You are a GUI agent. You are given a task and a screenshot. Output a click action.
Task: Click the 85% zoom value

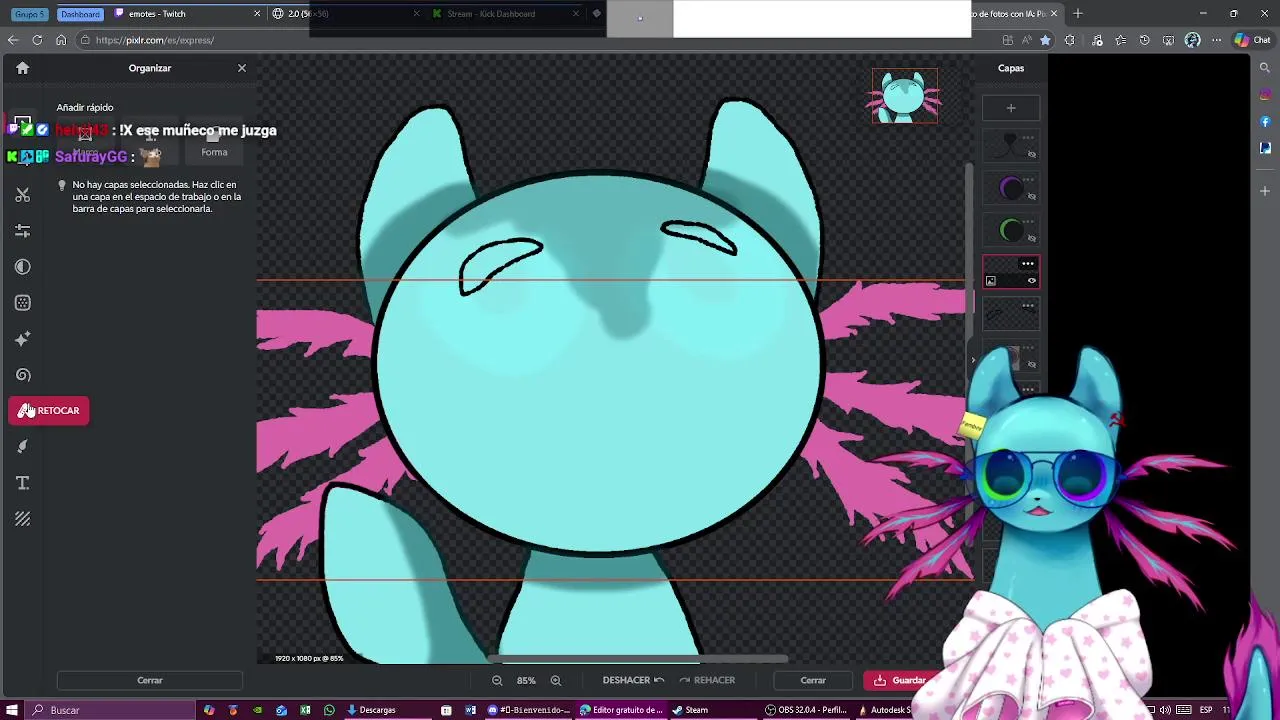pyautogui.click(x=526, y=680)
